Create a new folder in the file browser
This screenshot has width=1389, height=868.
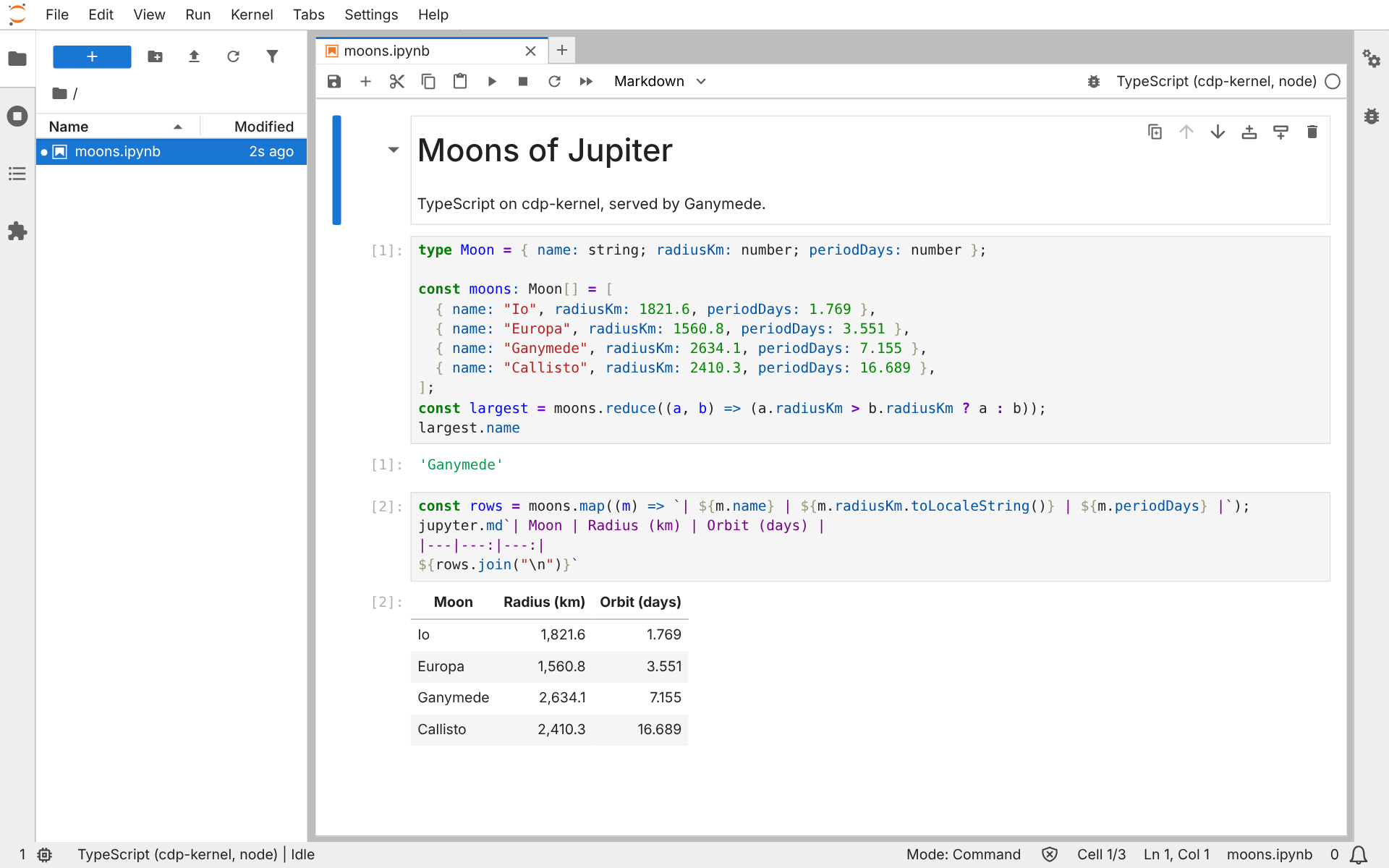click(155, 56)
